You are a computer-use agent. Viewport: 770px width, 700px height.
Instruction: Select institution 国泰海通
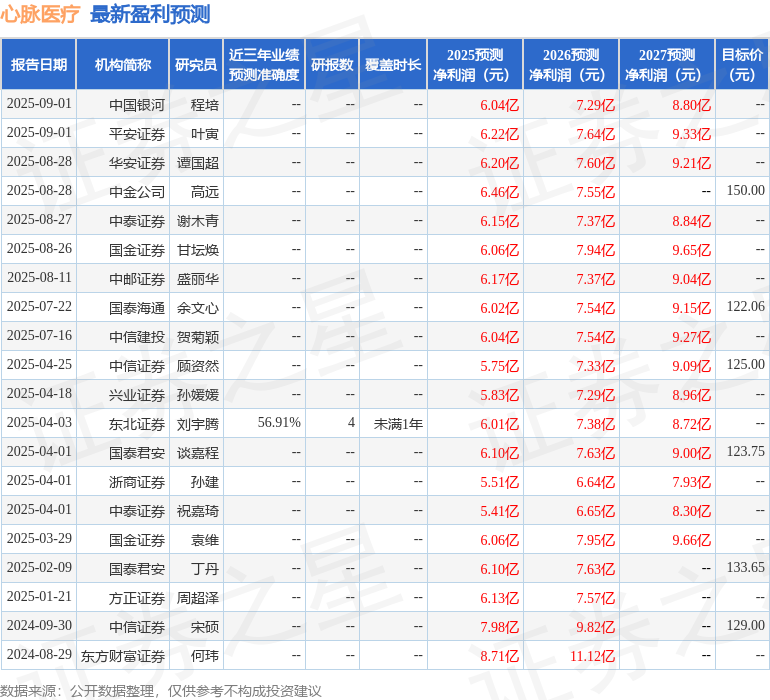click(137, 308)
